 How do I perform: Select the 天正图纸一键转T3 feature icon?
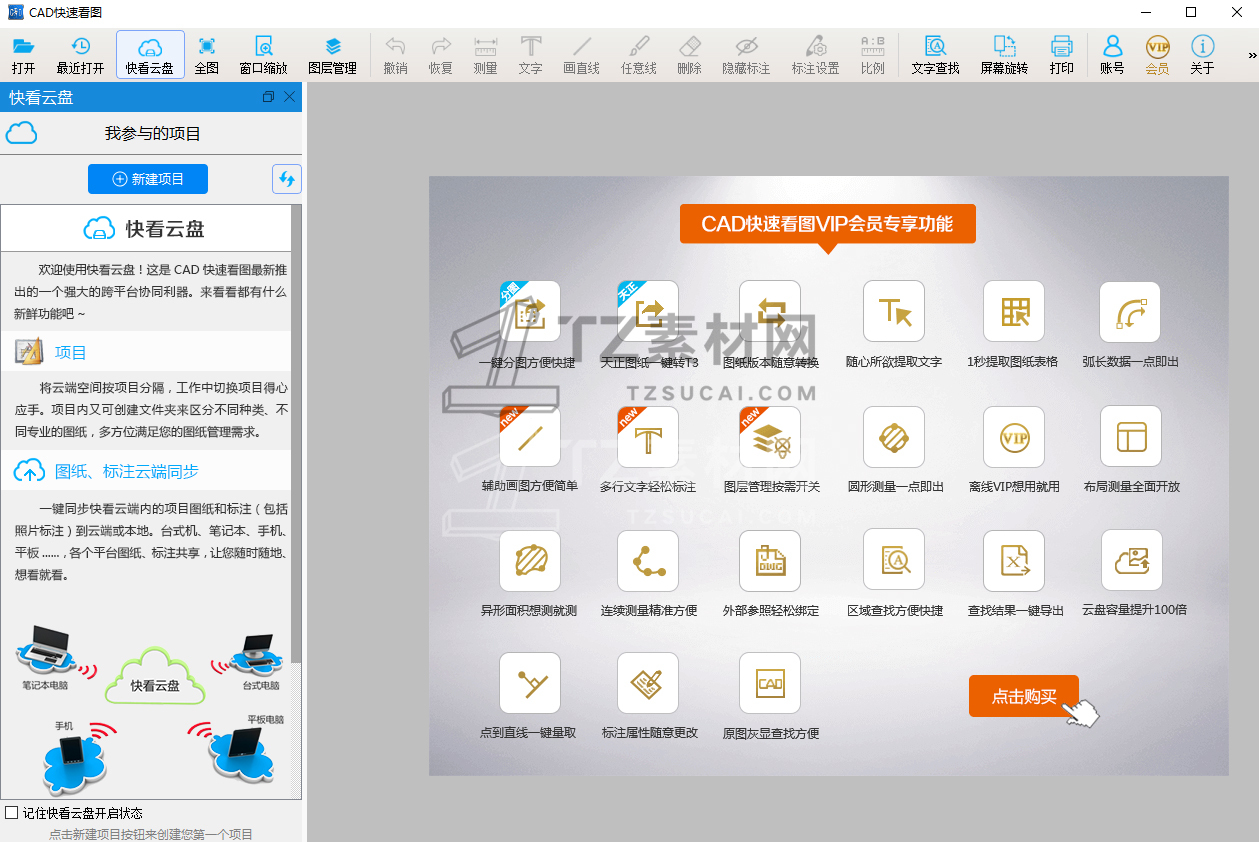click(648, 311)
